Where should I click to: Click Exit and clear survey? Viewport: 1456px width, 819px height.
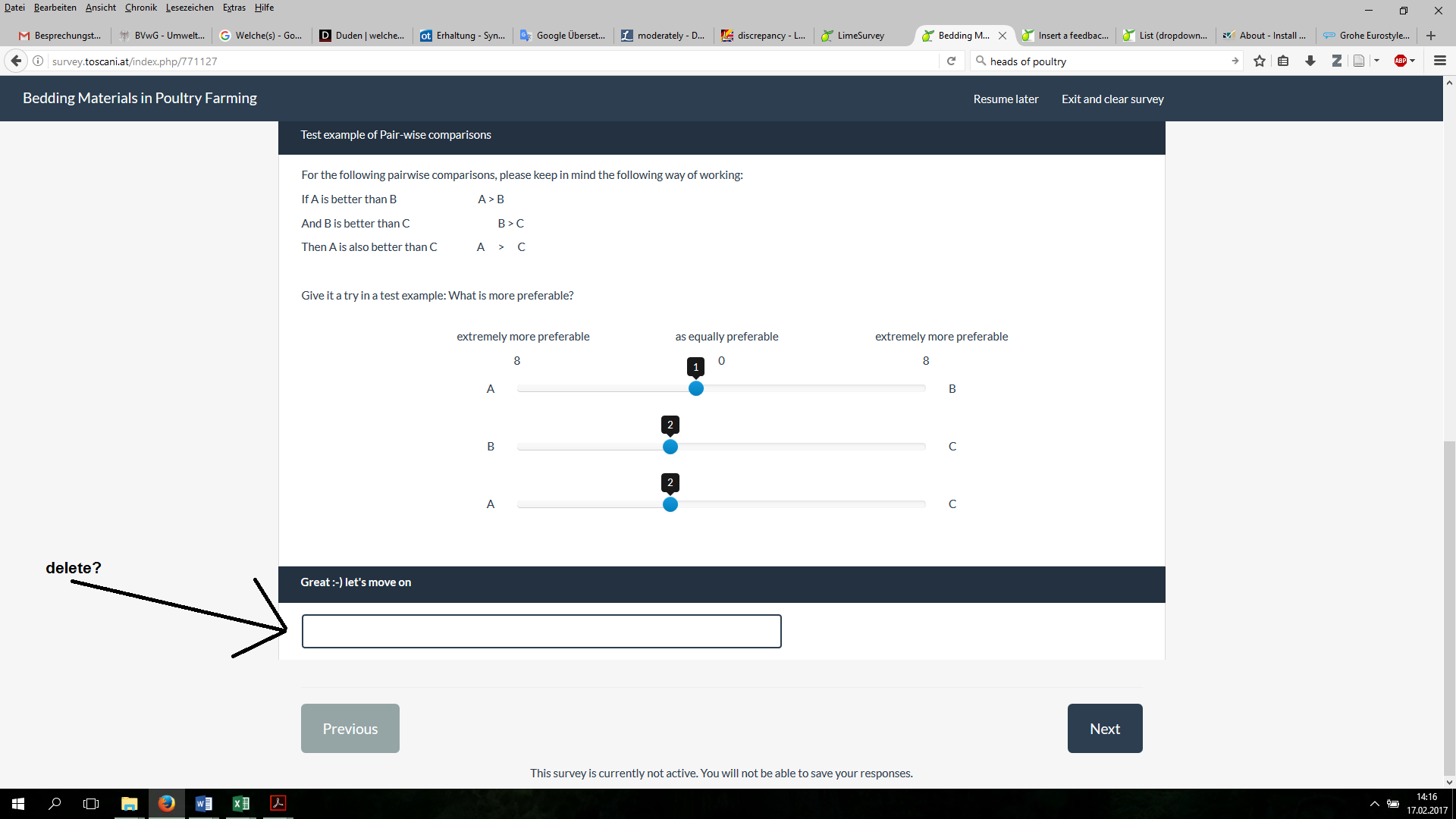click(1112, 99)
